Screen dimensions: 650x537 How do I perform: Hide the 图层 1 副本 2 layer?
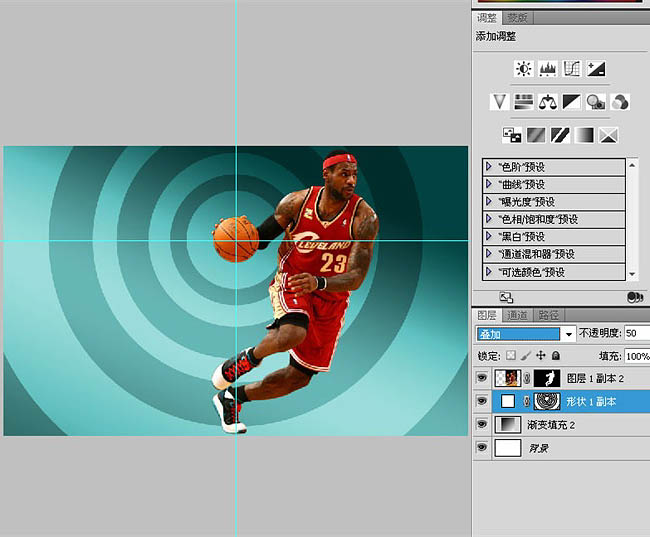click(x=483, y=378)
